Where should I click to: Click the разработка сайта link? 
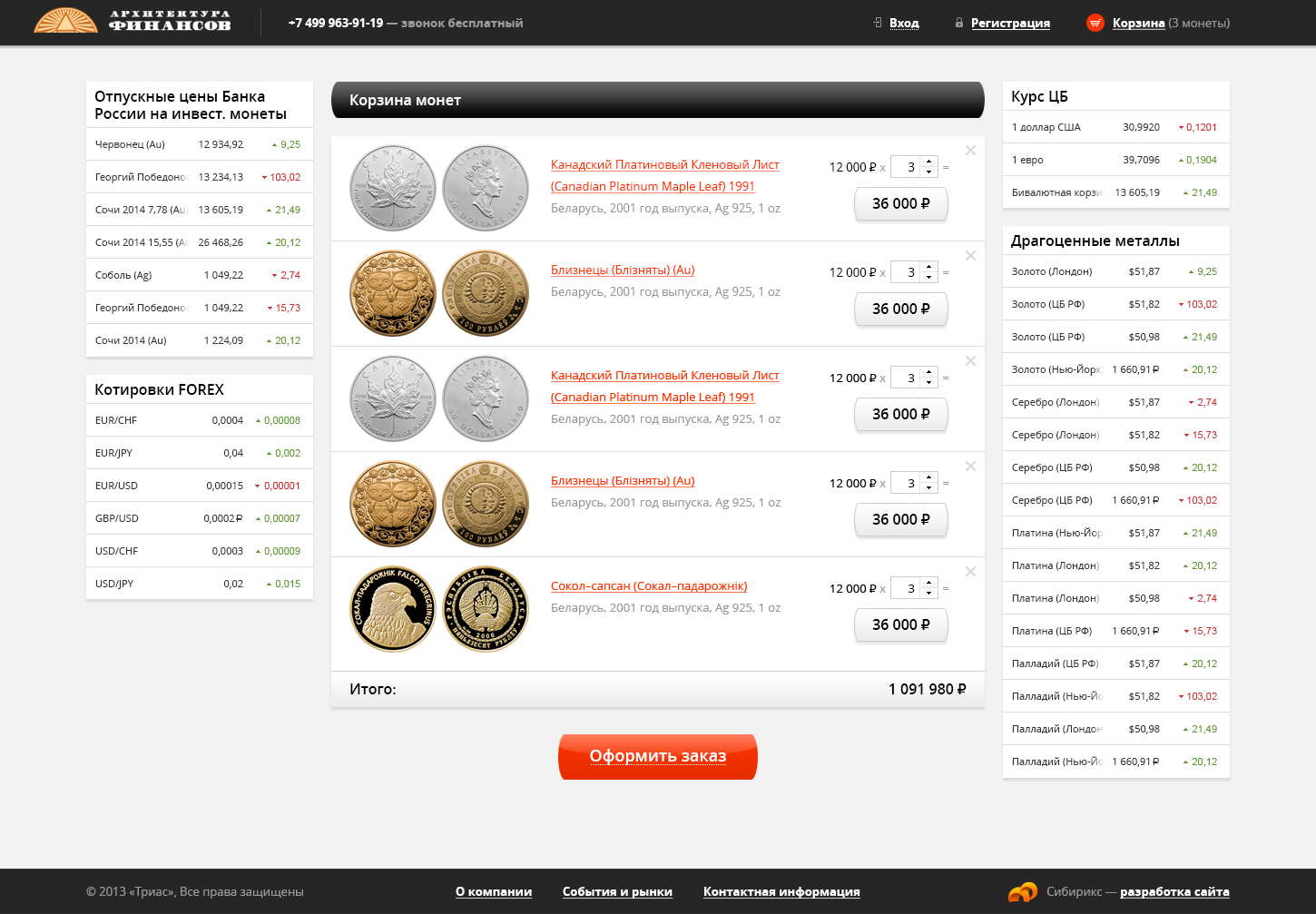[x=1174, y=891]
